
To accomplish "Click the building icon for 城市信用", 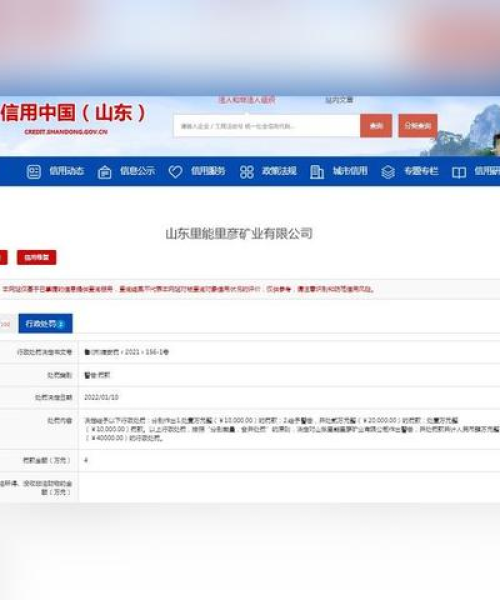I will (317, 172).
